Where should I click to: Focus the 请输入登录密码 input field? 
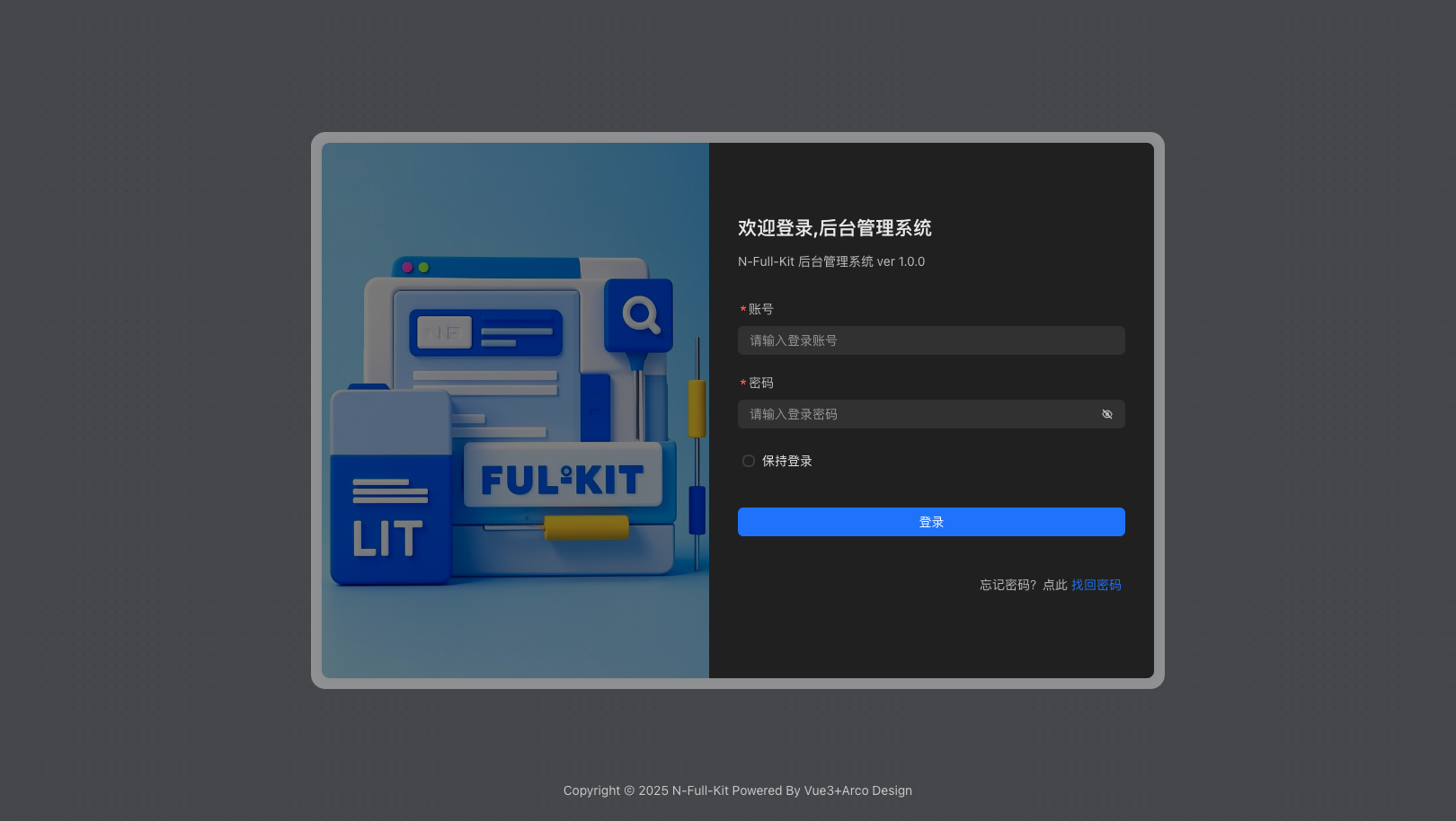(x=917, y=414)
